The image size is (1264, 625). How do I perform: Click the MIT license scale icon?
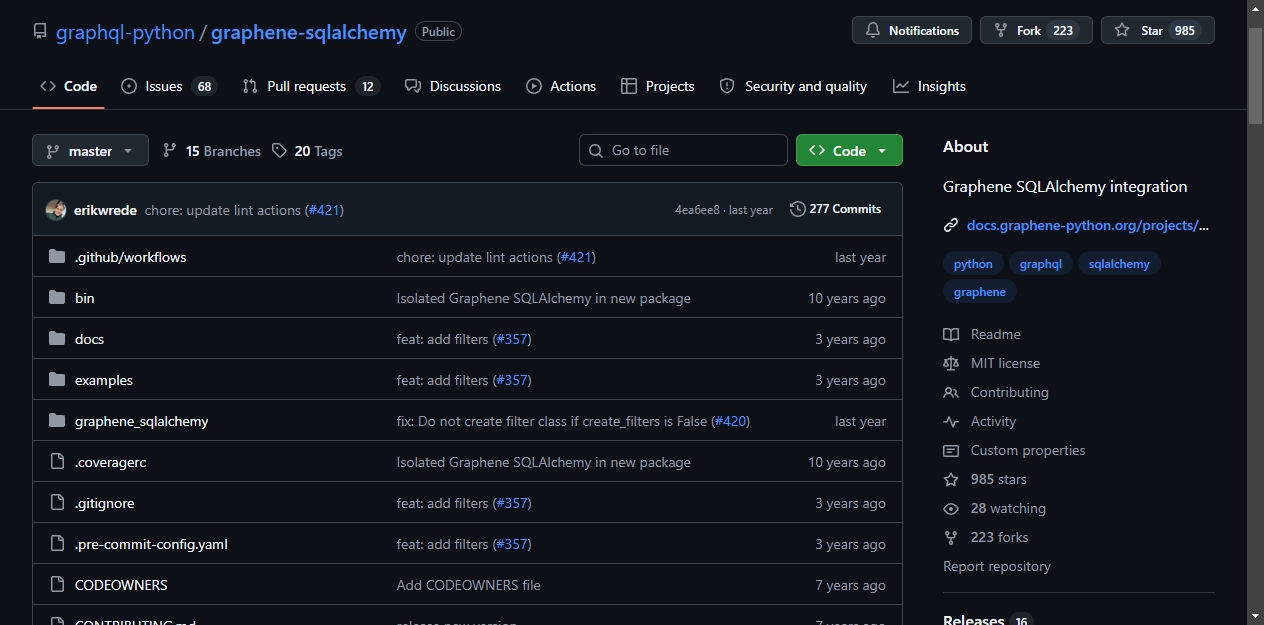click(x=951, y=363)
